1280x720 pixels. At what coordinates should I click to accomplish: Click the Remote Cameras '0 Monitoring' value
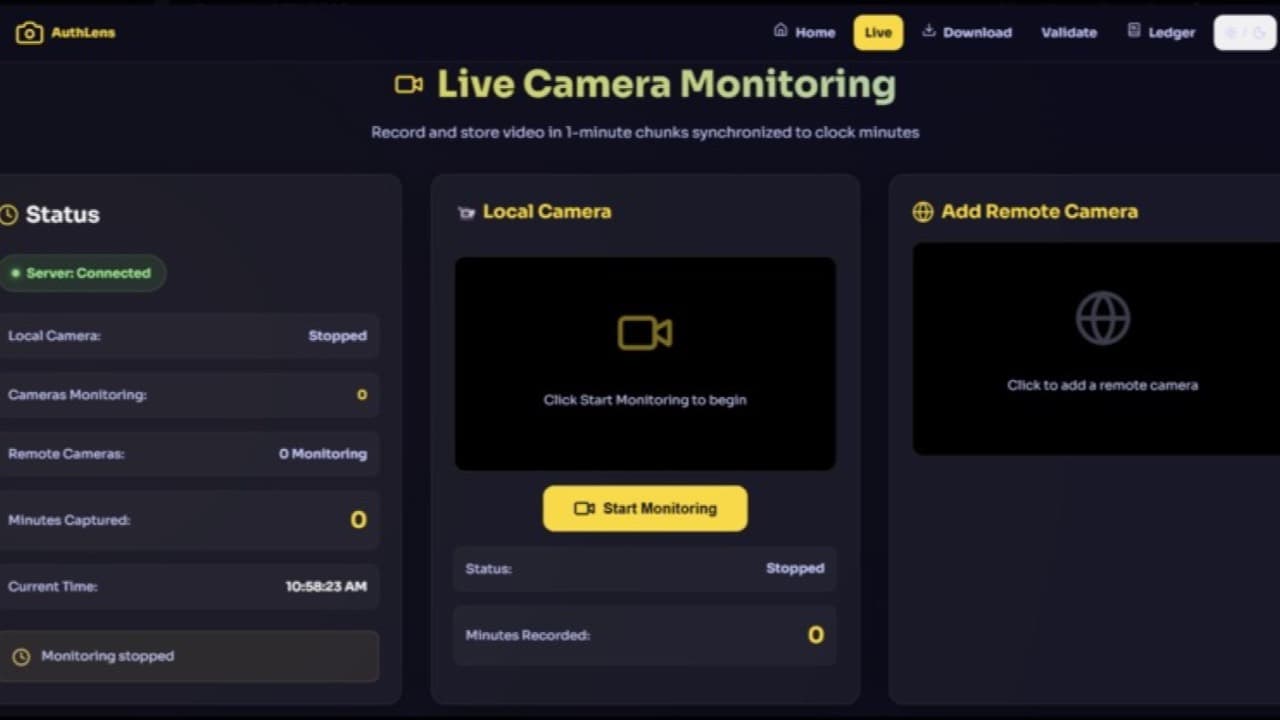(323, 454)
